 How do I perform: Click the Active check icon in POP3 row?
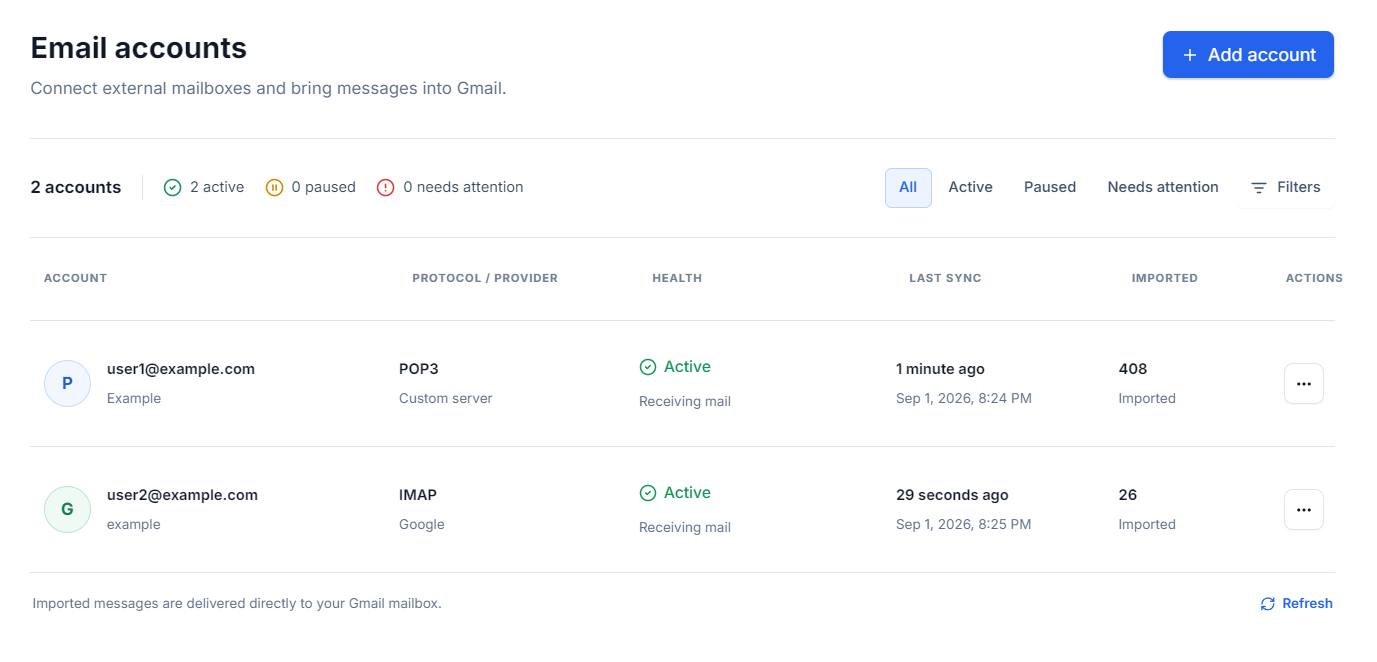(648, 367)
